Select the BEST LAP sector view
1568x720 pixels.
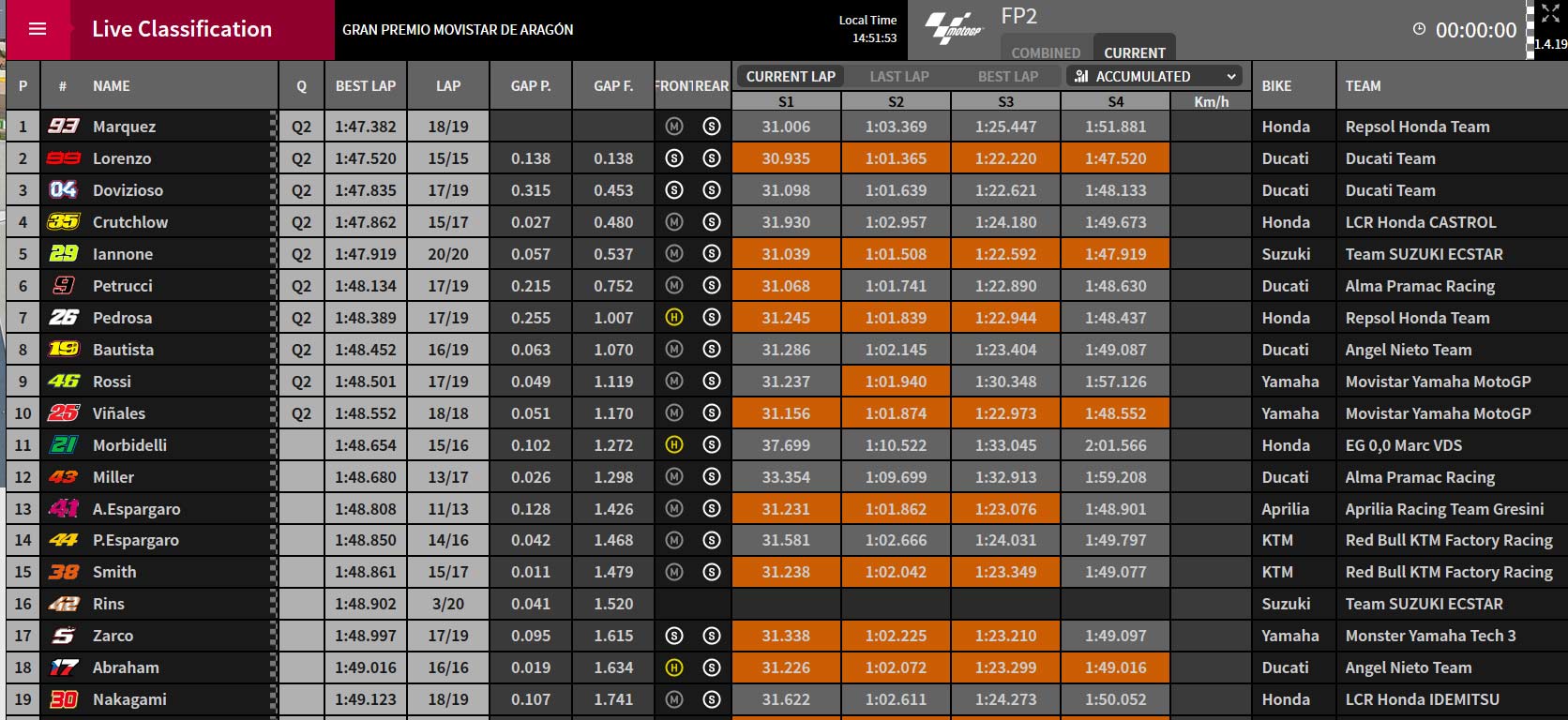1007,77
